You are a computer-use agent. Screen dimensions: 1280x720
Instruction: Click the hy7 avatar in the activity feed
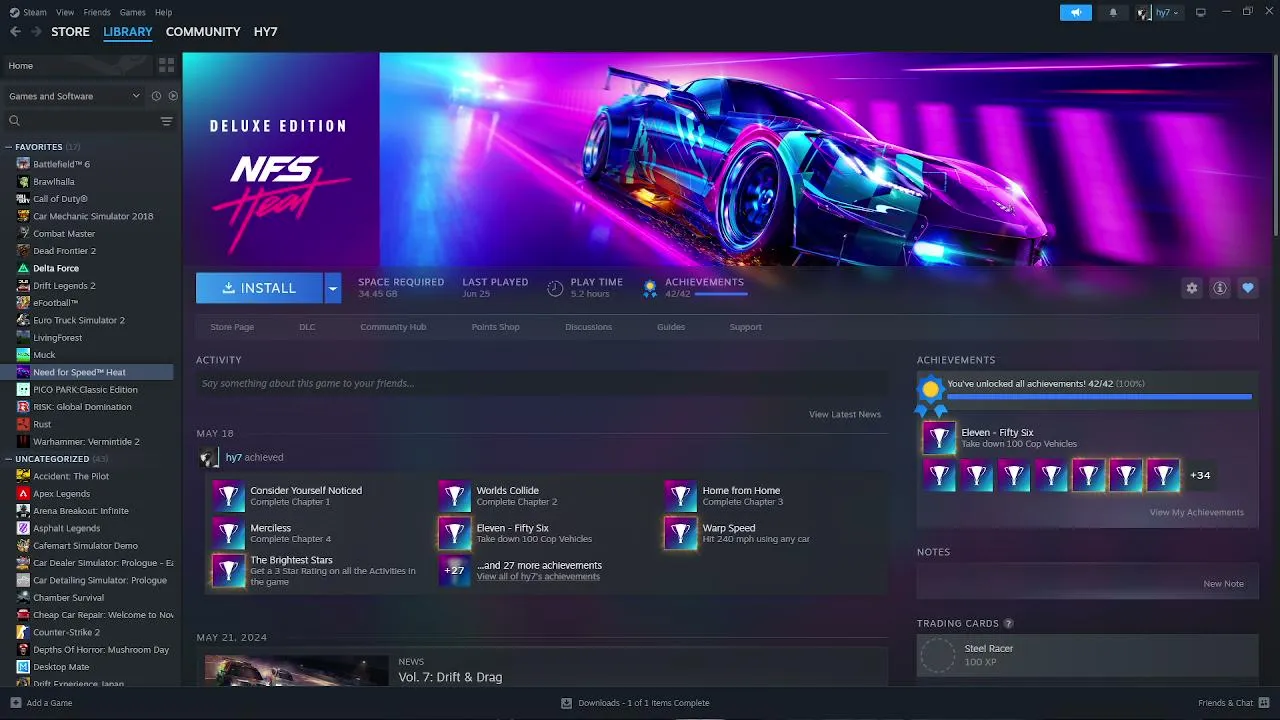(209, 458)
